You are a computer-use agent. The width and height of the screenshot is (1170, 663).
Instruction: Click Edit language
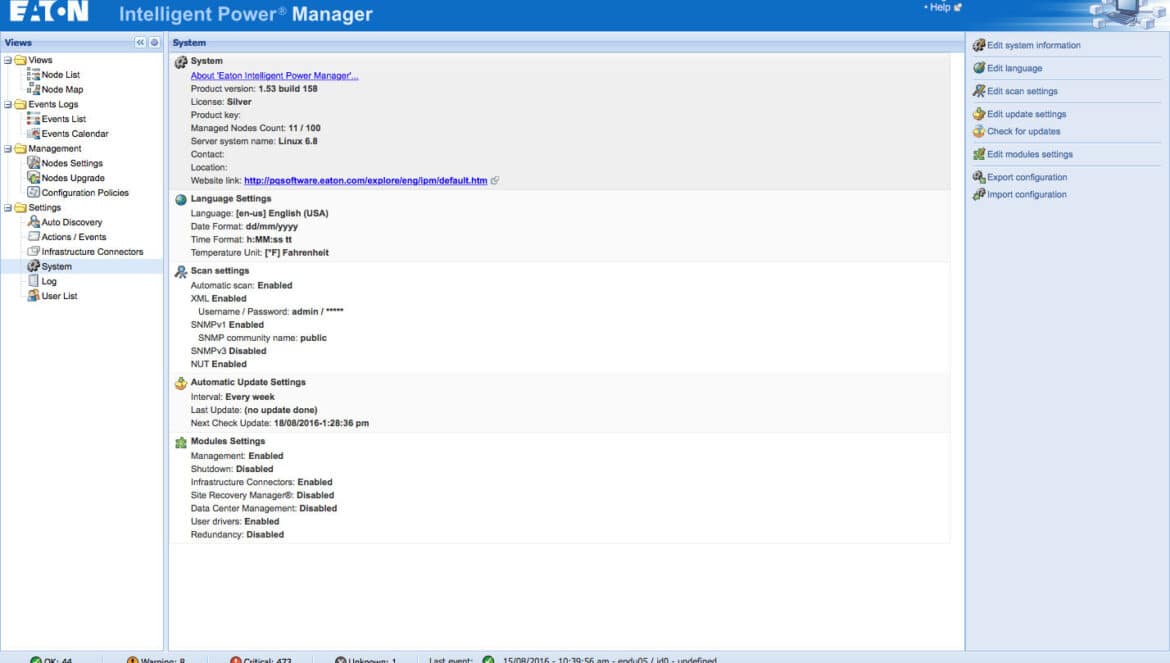[1014, 69]
